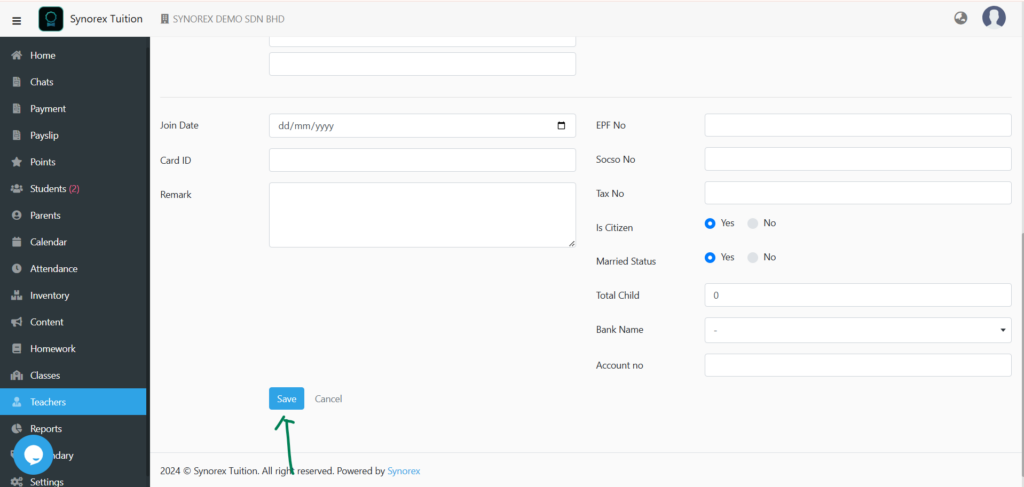Image resolution: width=1024 pixels, height=487 pixels.
Task: Open the Inventory menu item
Action: click(x=50, y=295)
